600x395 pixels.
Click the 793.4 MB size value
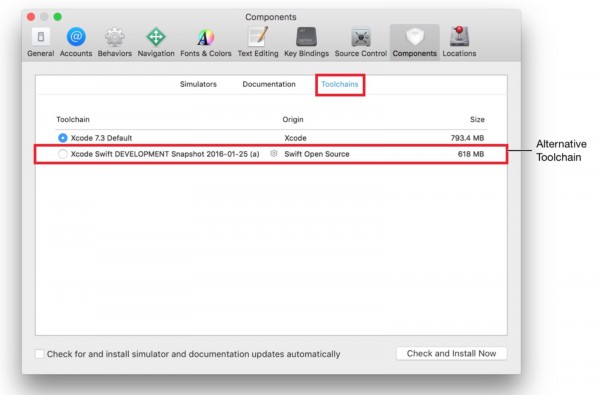pyautogui.click(x=467, y=138)
